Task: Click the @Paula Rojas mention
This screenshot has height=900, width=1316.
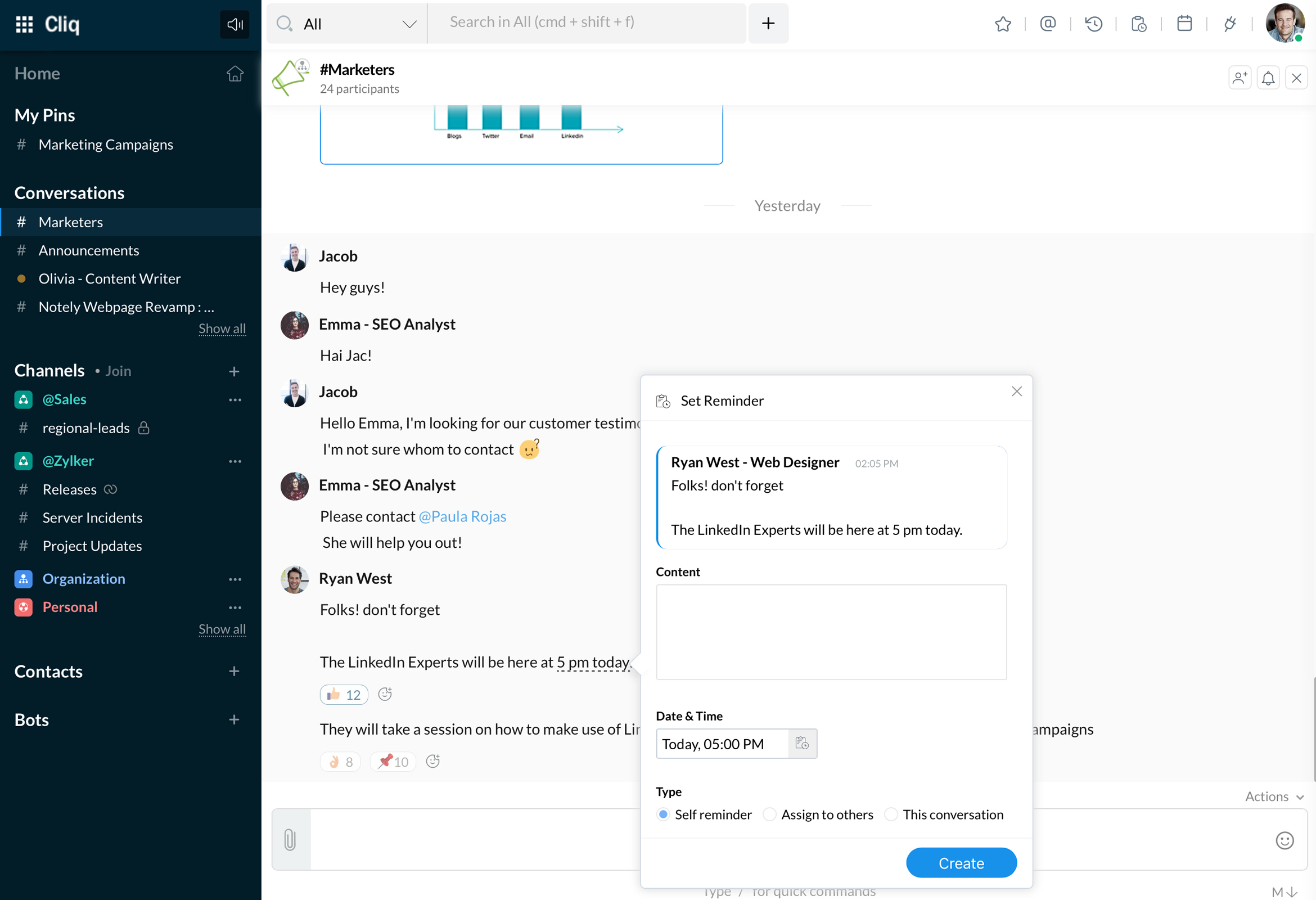Action: pyautogui.click(x=462, y=516)
